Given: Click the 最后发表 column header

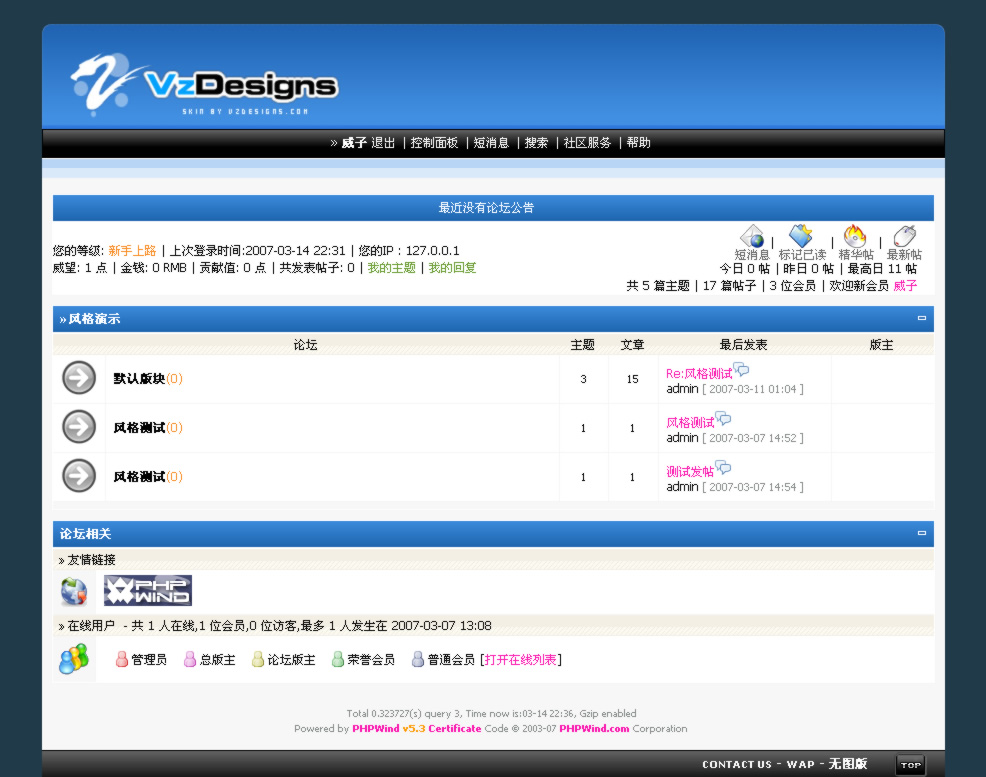Looking at the screenshot, I should tap(743, 344).
